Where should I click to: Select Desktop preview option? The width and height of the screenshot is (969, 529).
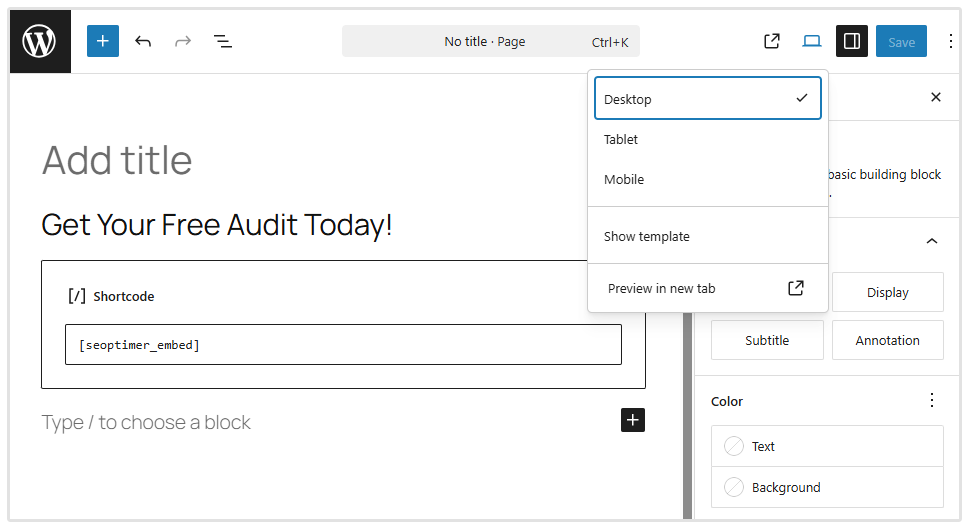coord(708,98)
